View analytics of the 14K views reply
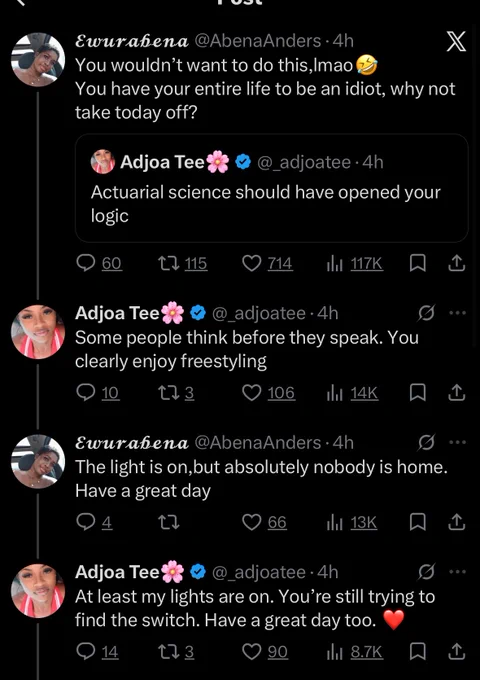The width and height of the screenshot is (480, 680). coord(352,393)
